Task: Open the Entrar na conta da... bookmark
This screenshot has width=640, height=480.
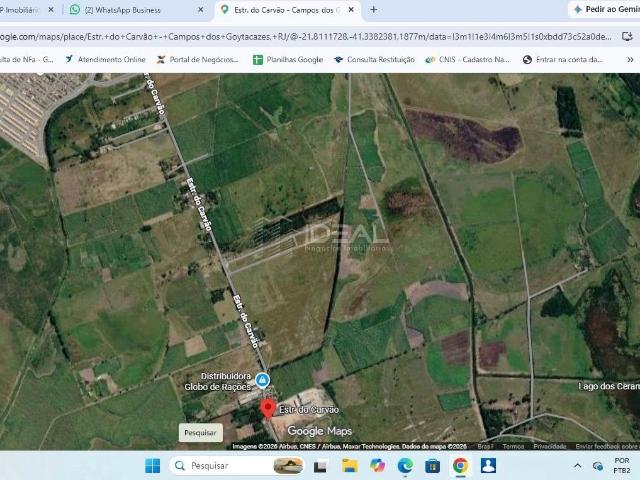Action: coord(562,60)
